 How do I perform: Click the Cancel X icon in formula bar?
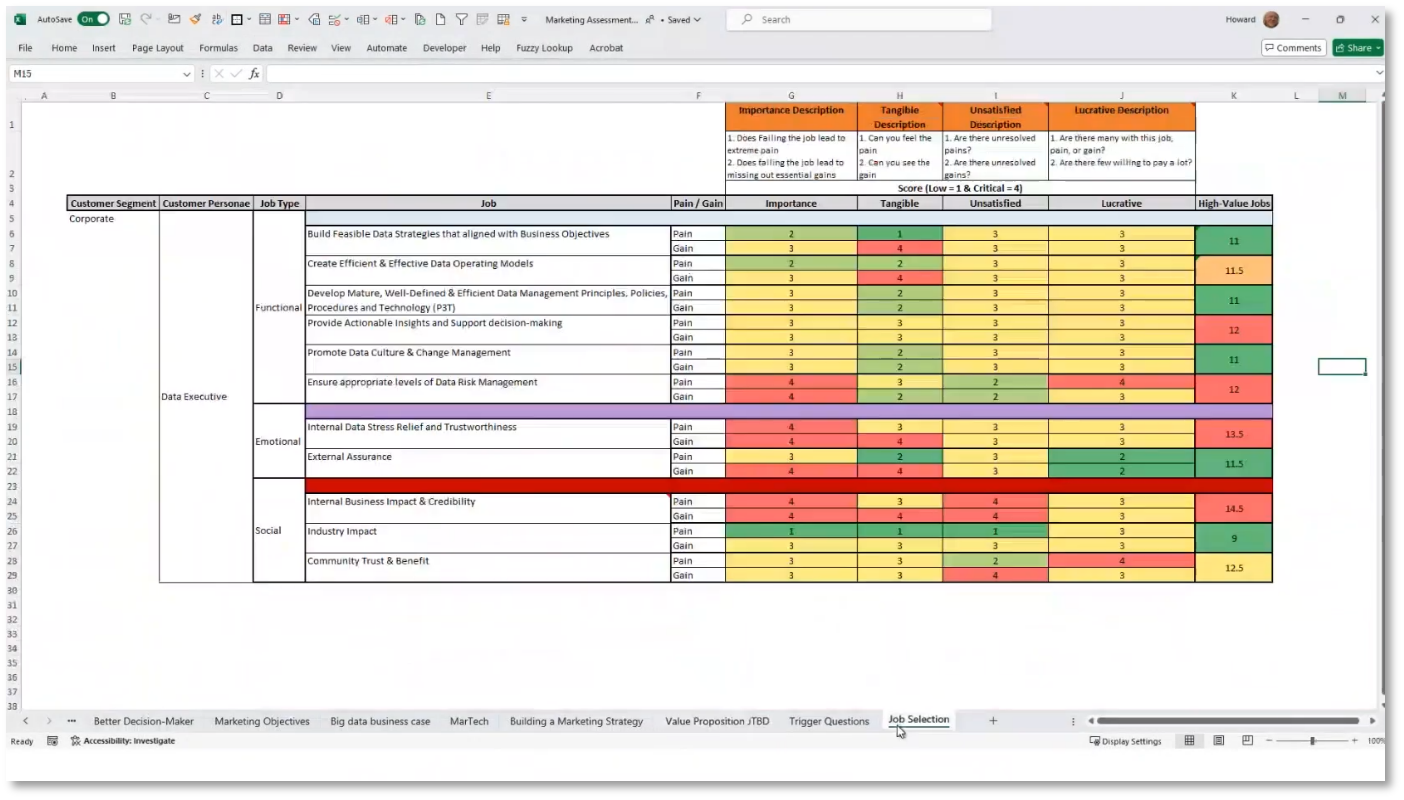coord(219,74)
